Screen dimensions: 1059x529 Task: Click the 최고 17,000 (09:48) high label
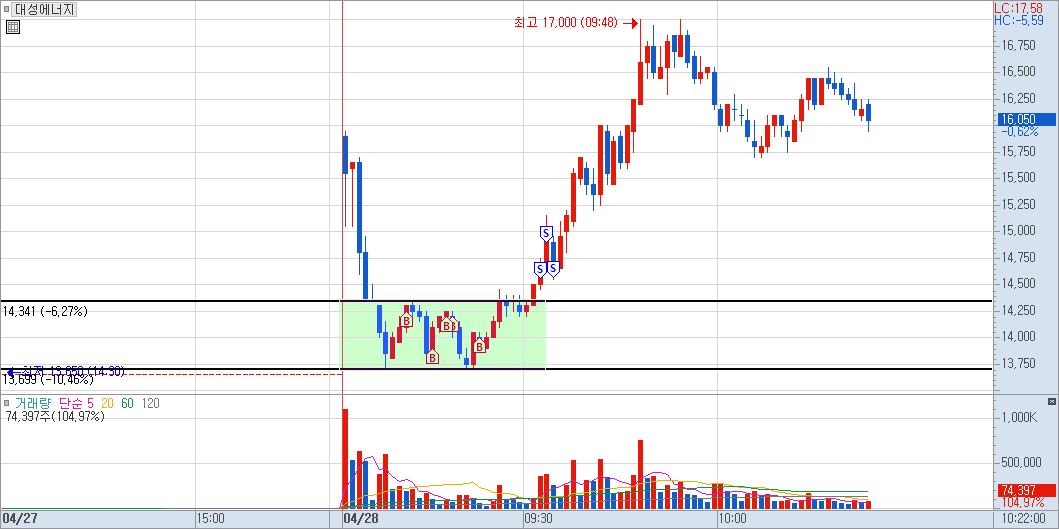(x=566, y=23)
